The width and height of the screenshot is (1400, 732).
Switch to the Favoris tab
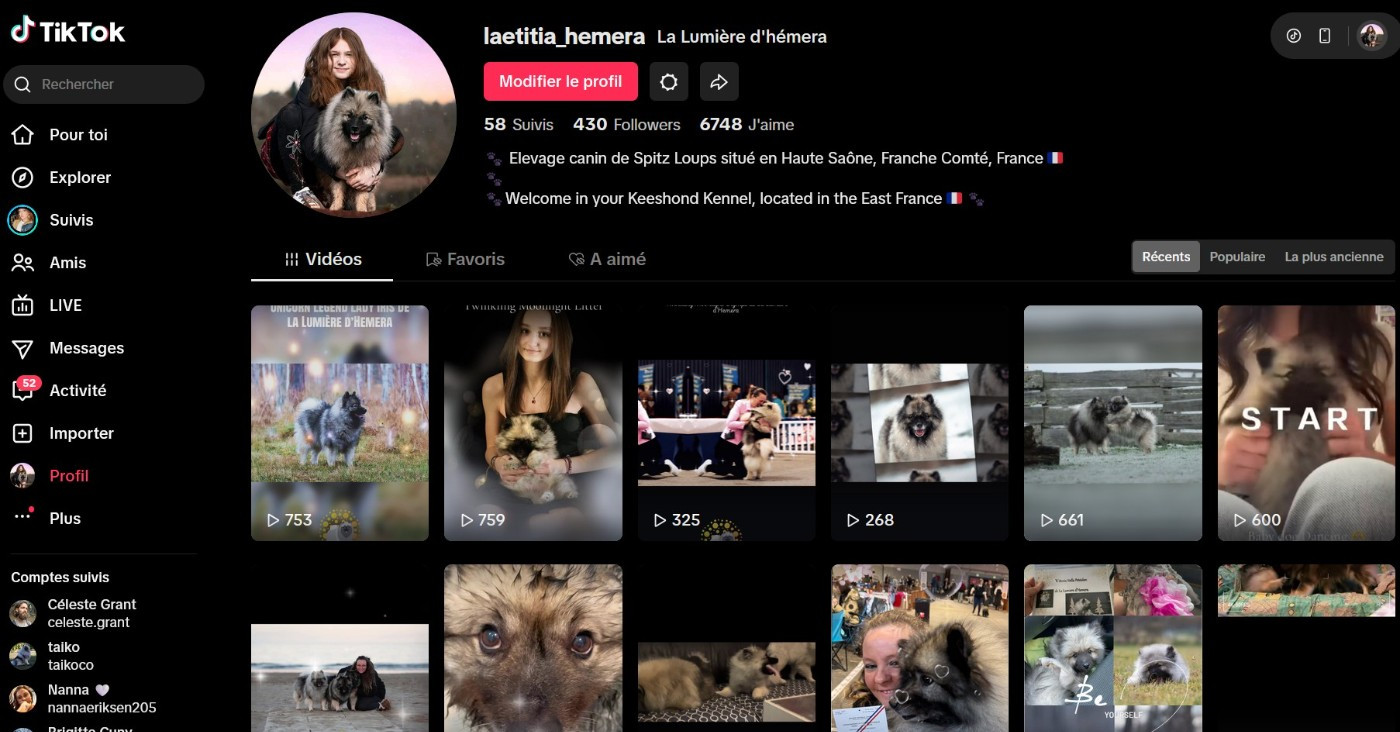465,259
